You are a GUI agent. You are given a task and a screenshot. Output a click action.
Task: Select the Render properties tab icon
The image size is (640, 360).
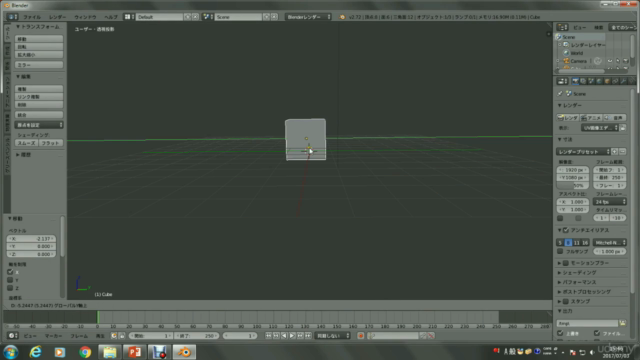pos(575,81)
